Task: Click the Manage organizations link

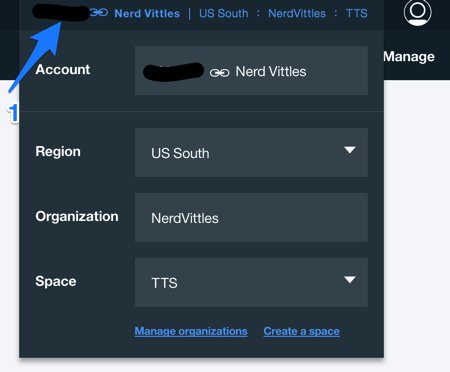Action: [191, 331]
